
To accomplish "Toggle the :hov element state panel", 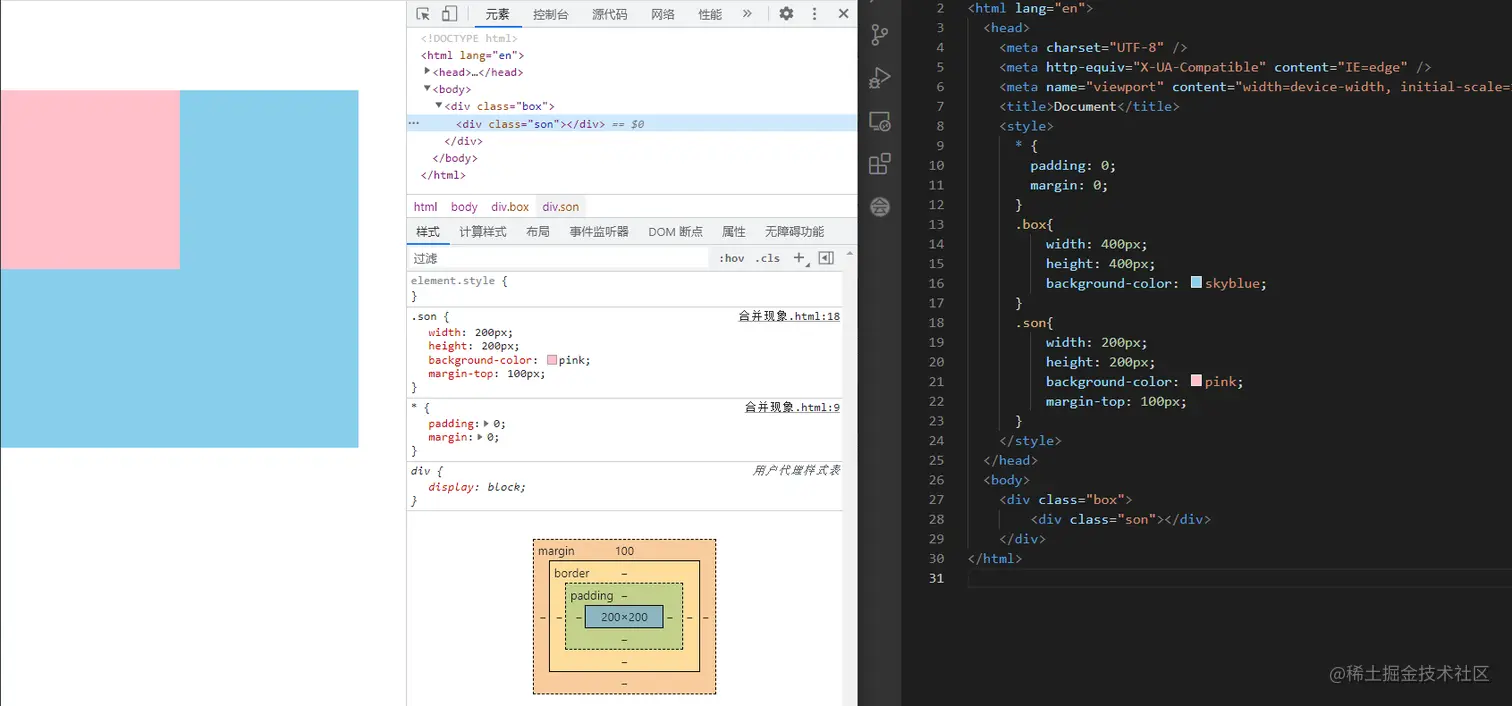I will click(x=732, y=258).
